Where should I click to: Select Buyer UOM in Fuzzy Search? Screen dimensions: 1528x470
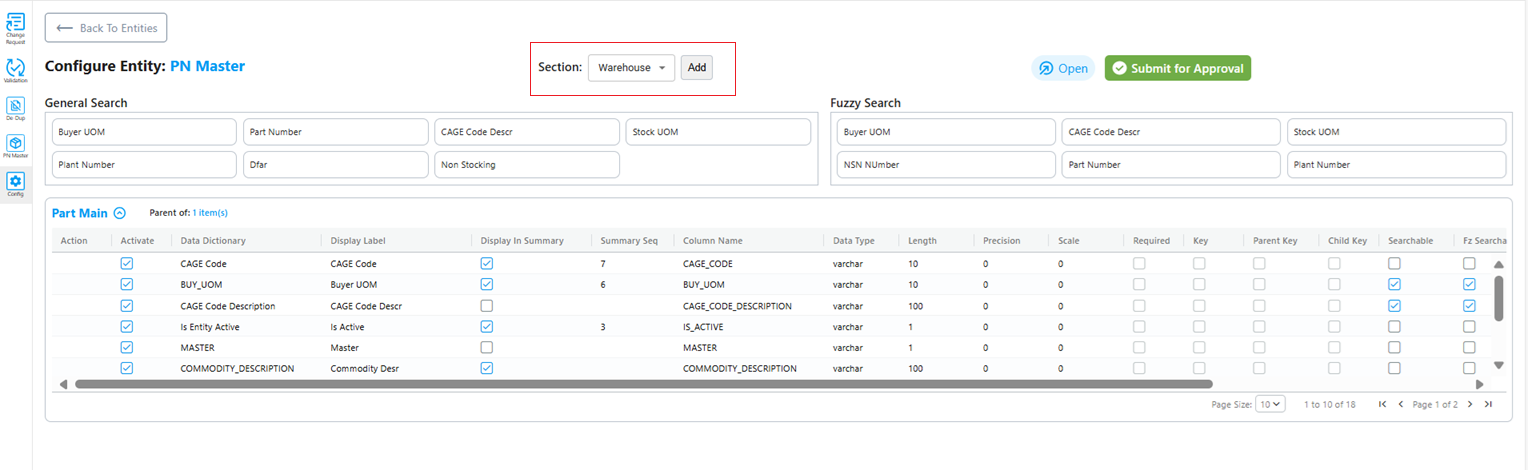point(946,132)
